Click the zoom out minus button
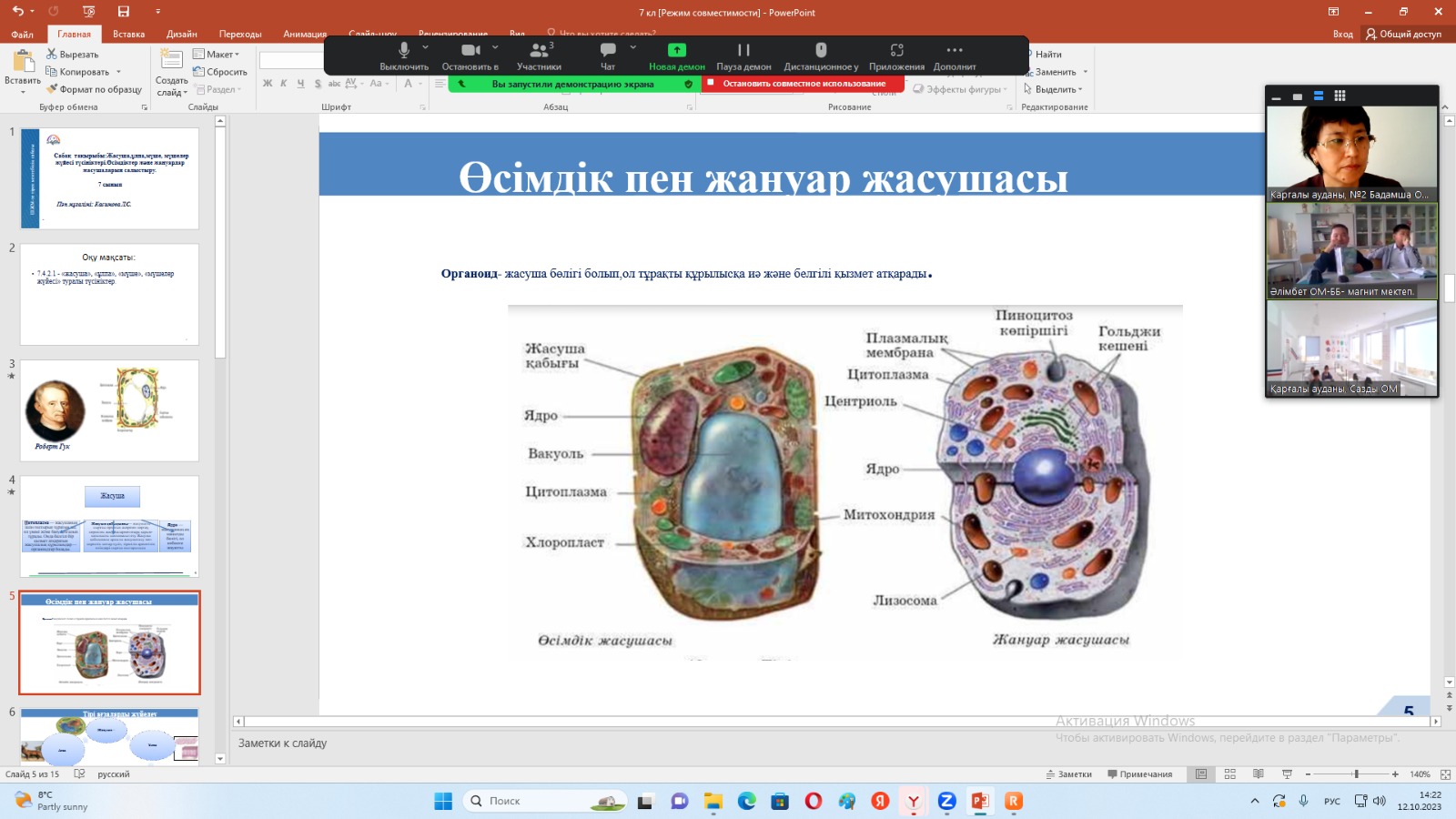1456x819 pixels. coord(1308,774)
